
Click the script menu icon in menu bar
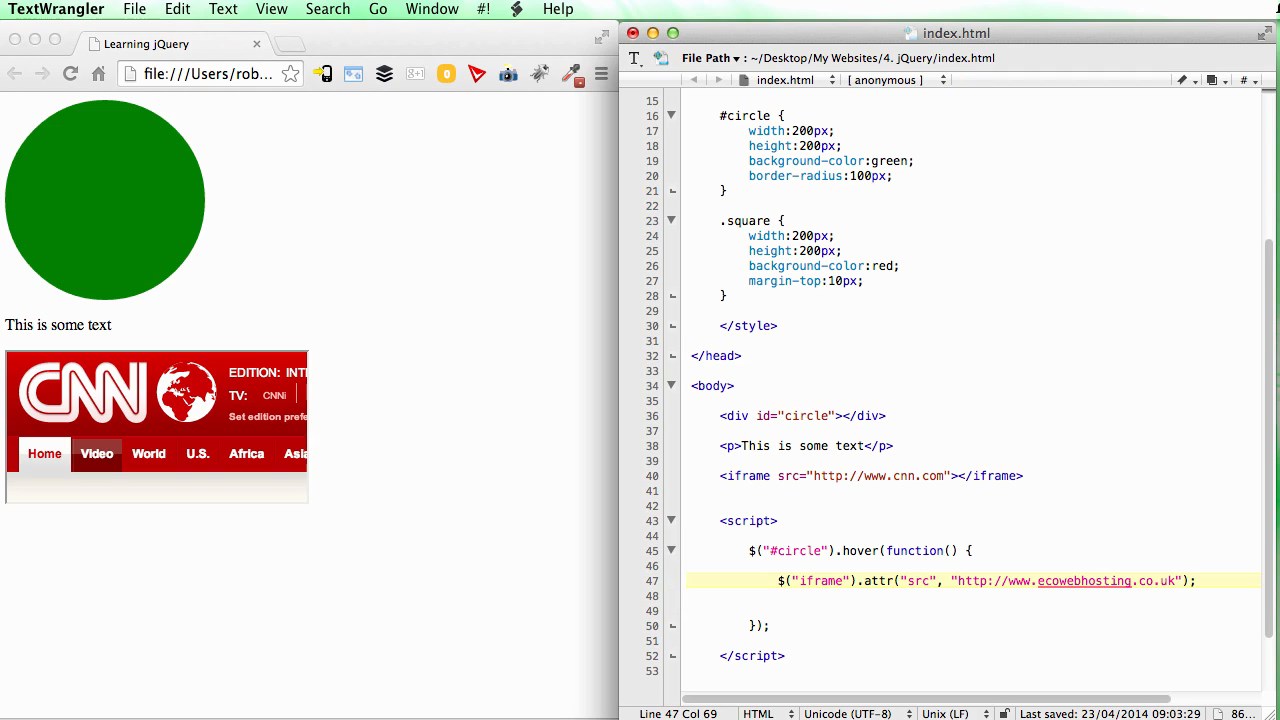click(x=516, y=9)
